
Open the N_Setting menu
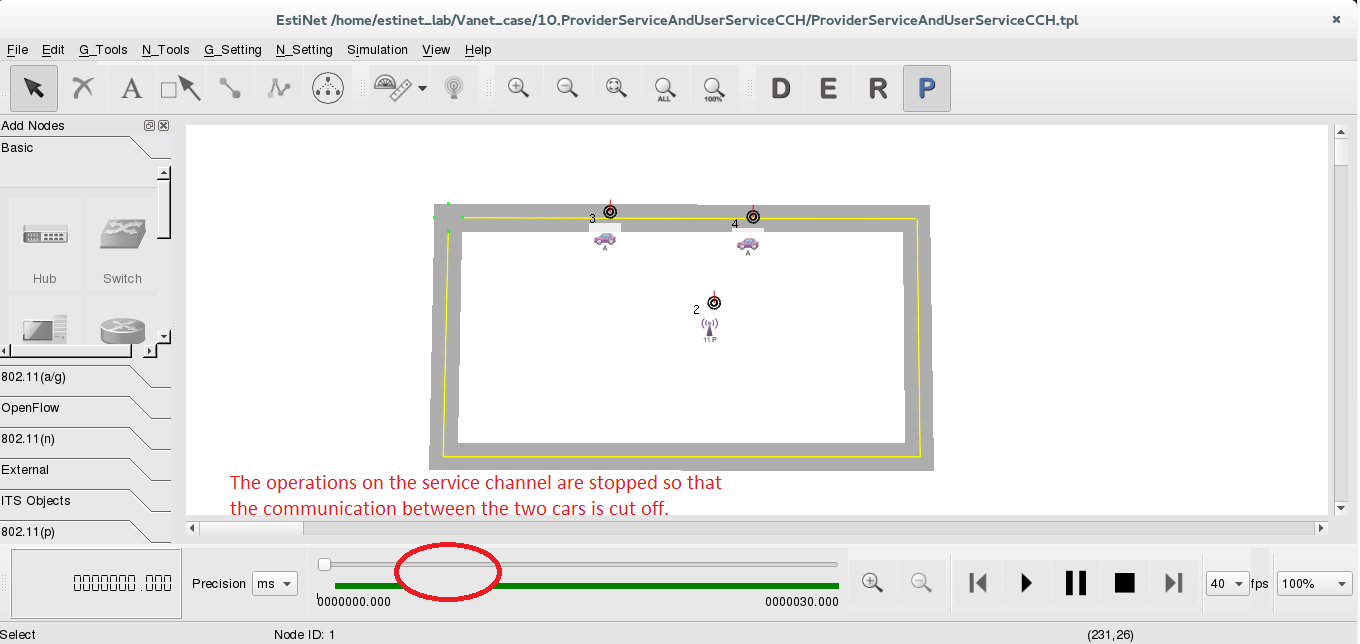point(304,49)
